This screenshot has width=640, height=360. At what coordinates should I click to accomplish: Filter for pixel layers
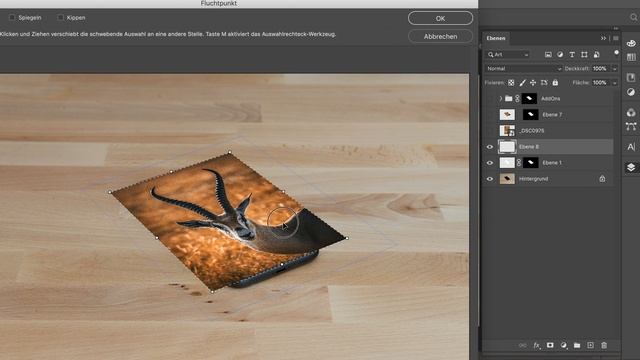(x=548, y=54)
